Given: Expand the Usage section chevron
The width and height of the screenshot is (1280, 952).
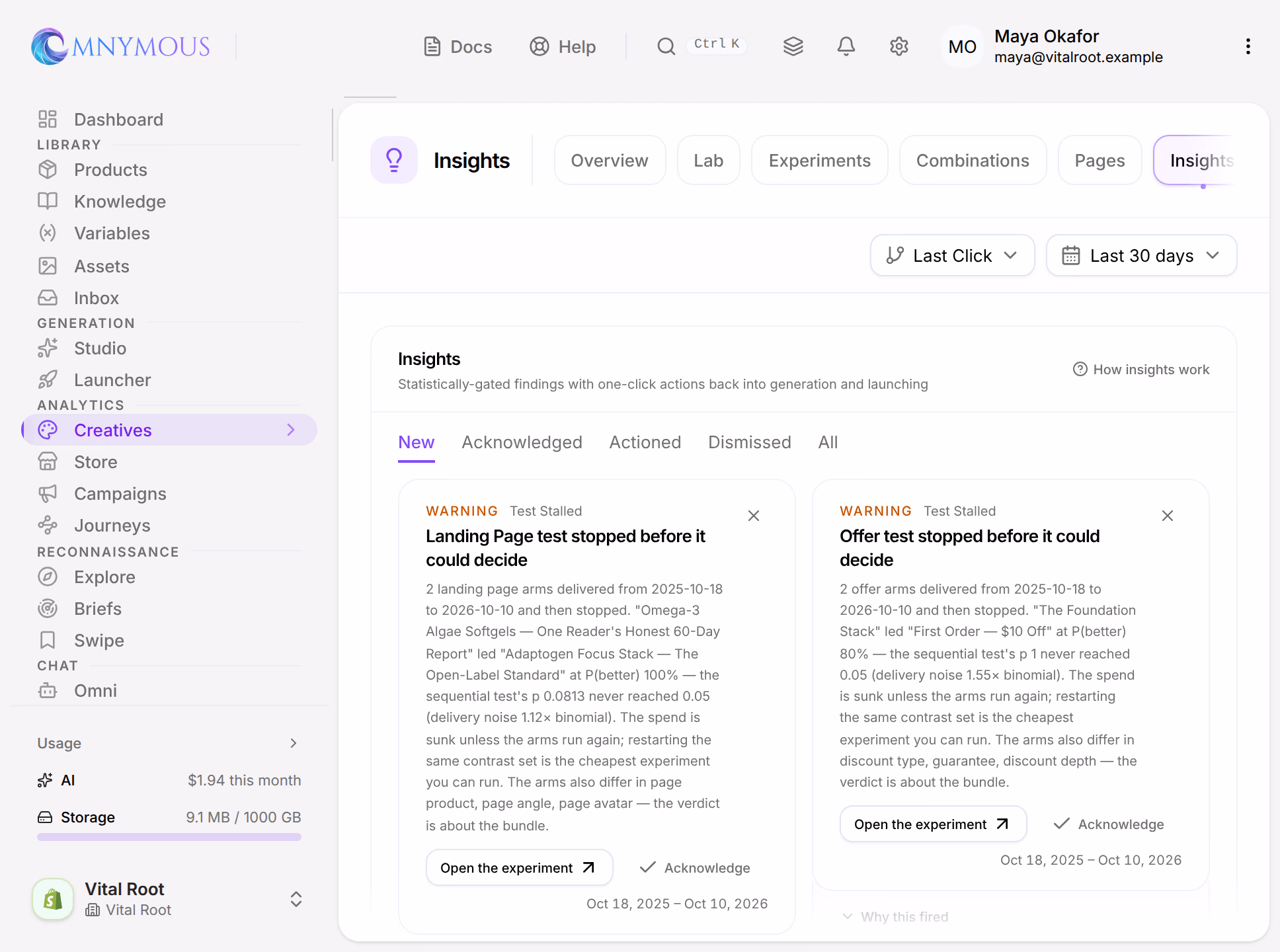Looking at the screenshot, I should coord(294,744).
